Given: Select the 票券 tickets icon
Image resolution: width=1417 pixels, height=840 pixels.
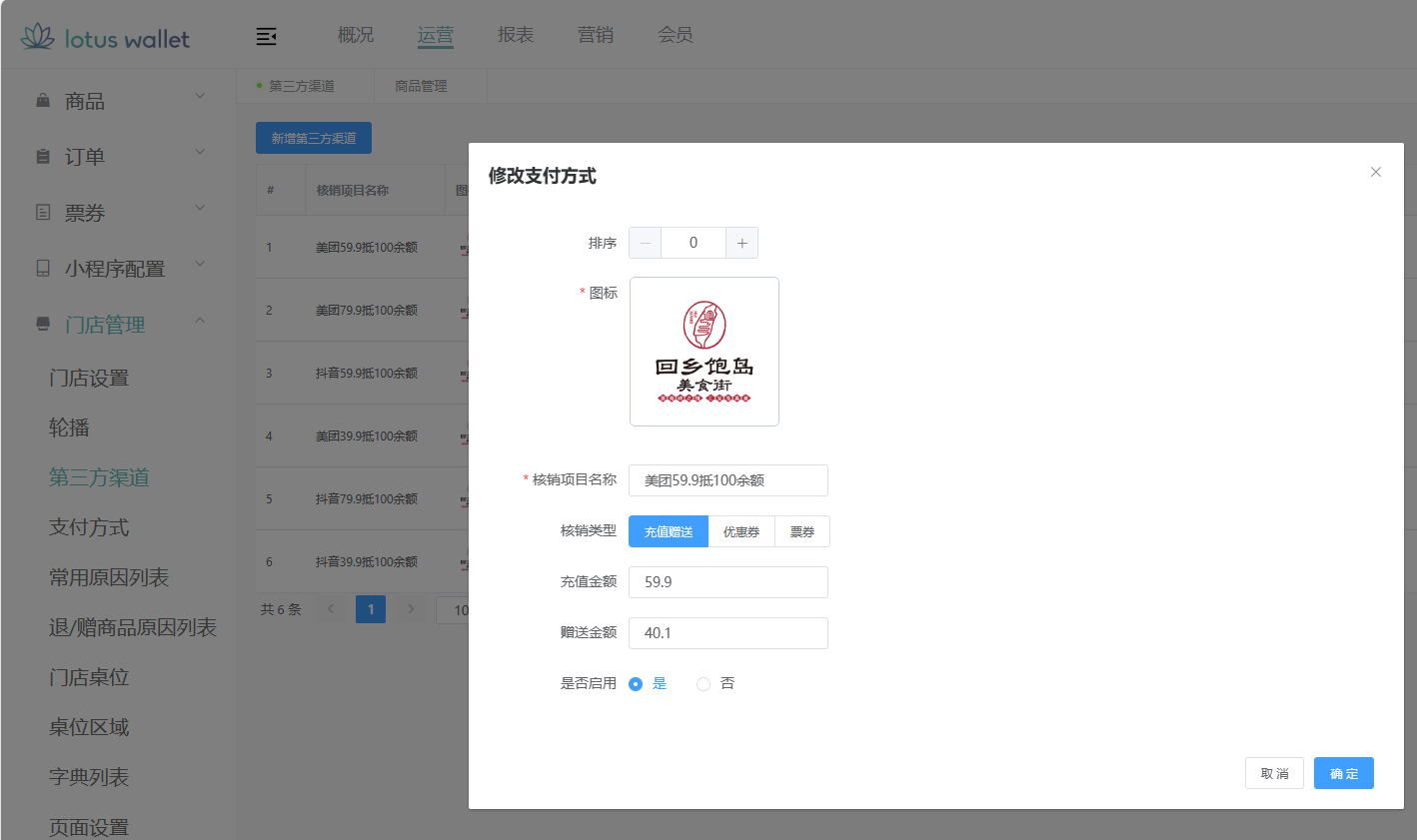Looking at the screenshot, I should (41, 212).
